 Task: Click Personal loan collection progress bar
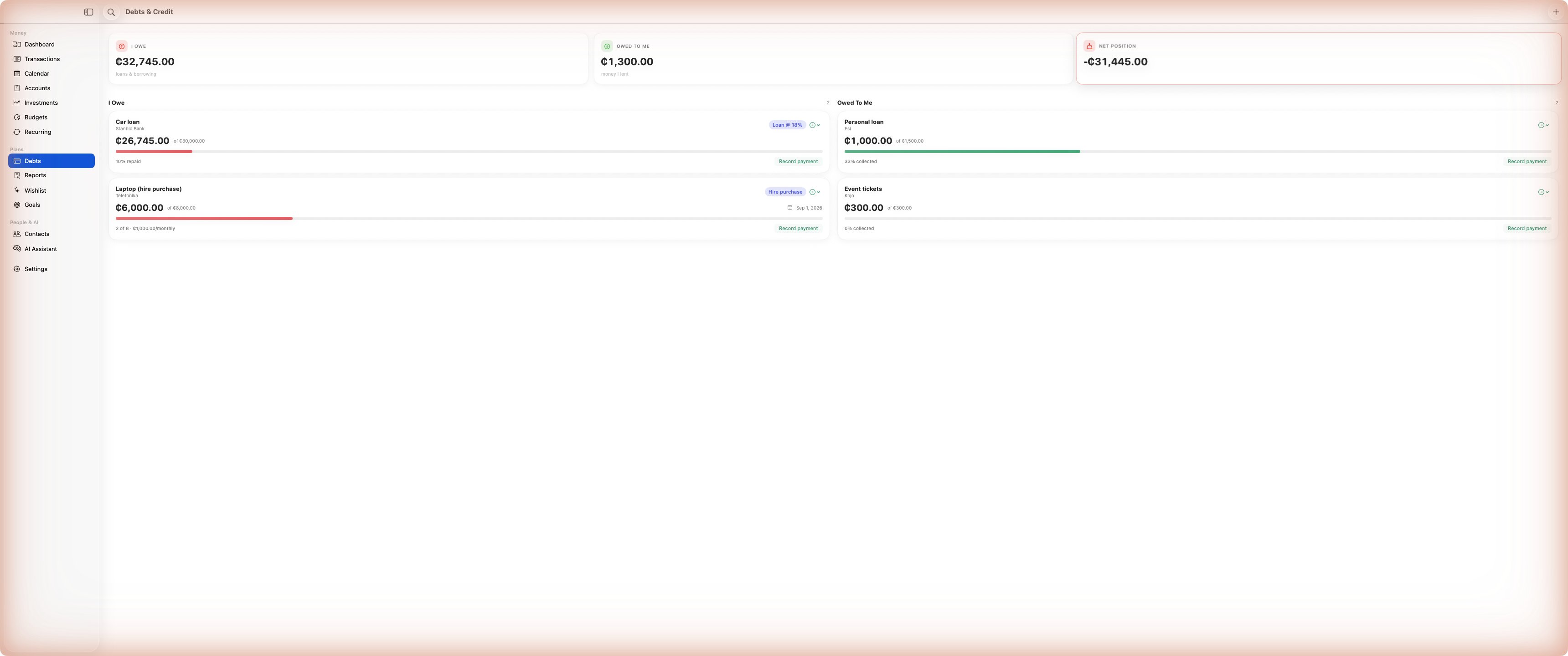click(x=1197, y=152)
